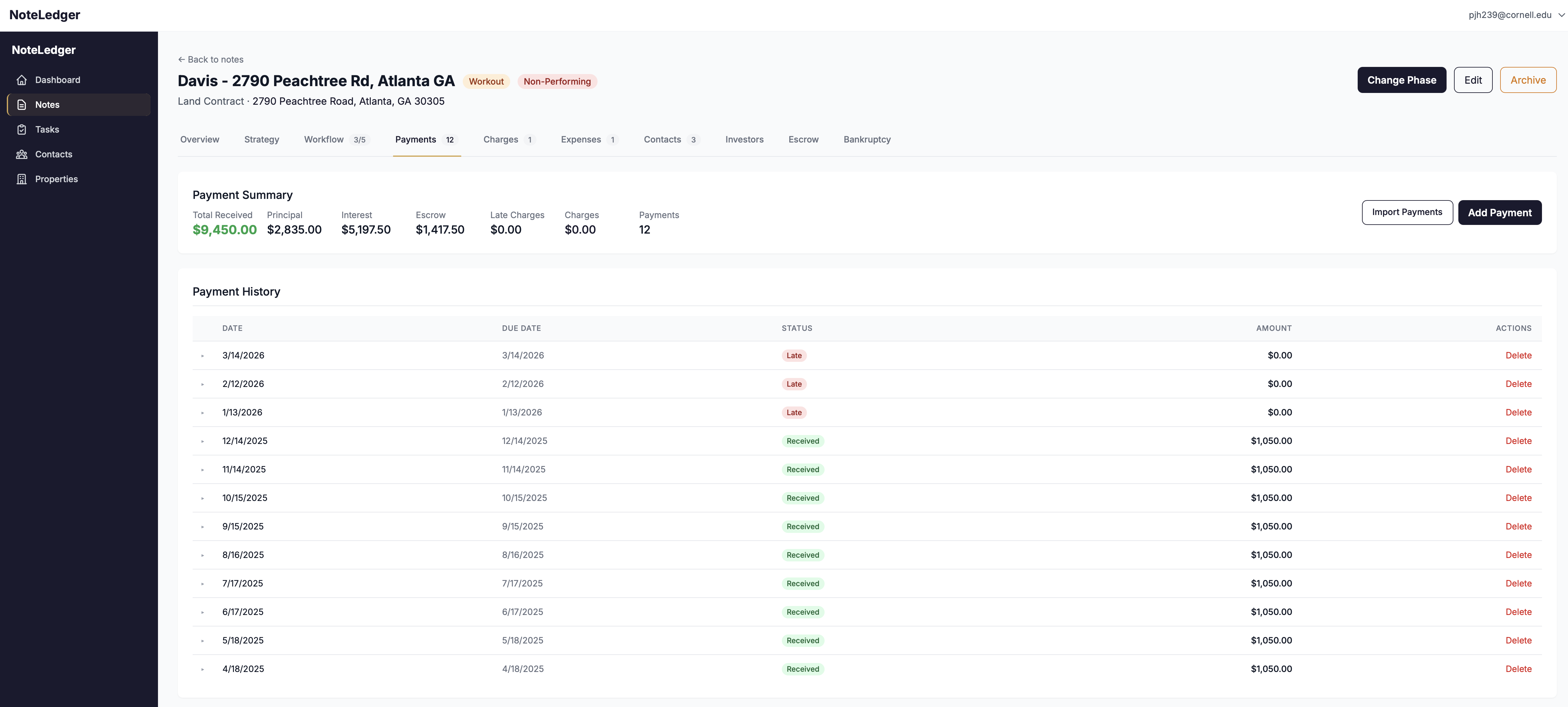The image size is (1568, 707).
Task: Archive this note
Action: (1528, 80)
